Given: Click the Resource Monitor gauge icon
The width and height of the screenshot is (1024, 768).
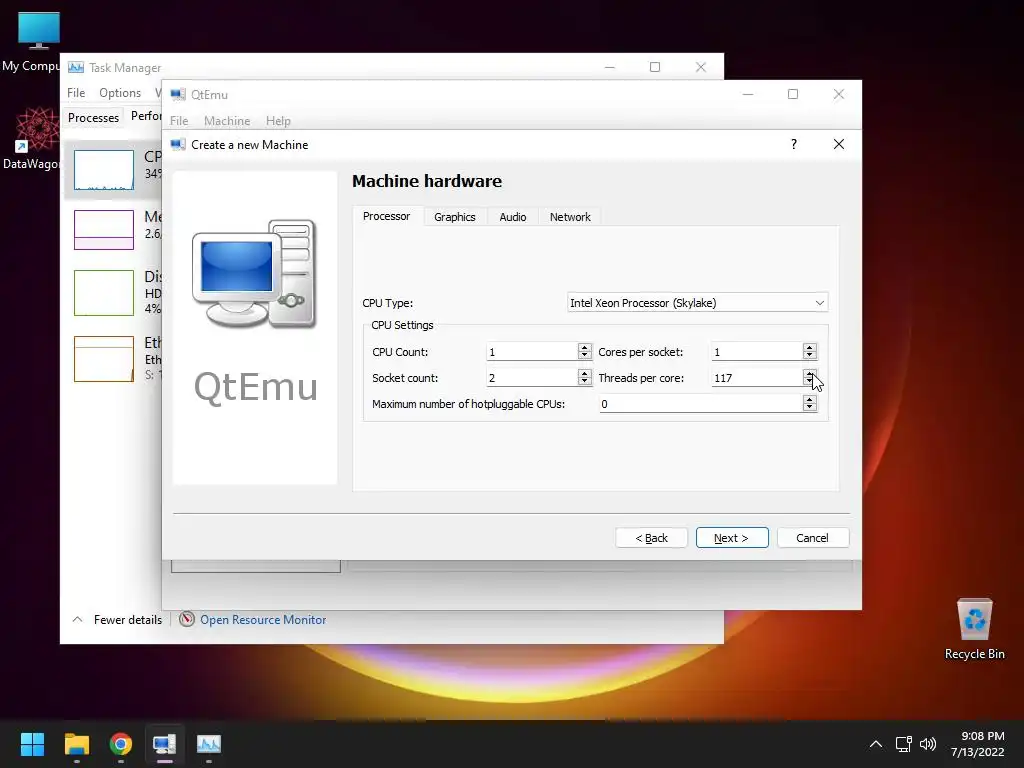Looking at the screenshot, I should (x=187, y=618).
